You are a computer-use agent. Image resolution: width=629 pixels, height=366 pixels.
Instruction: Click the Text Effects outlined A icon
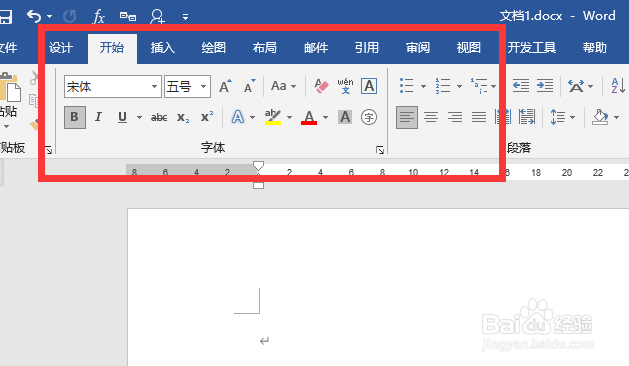[237, 117]
